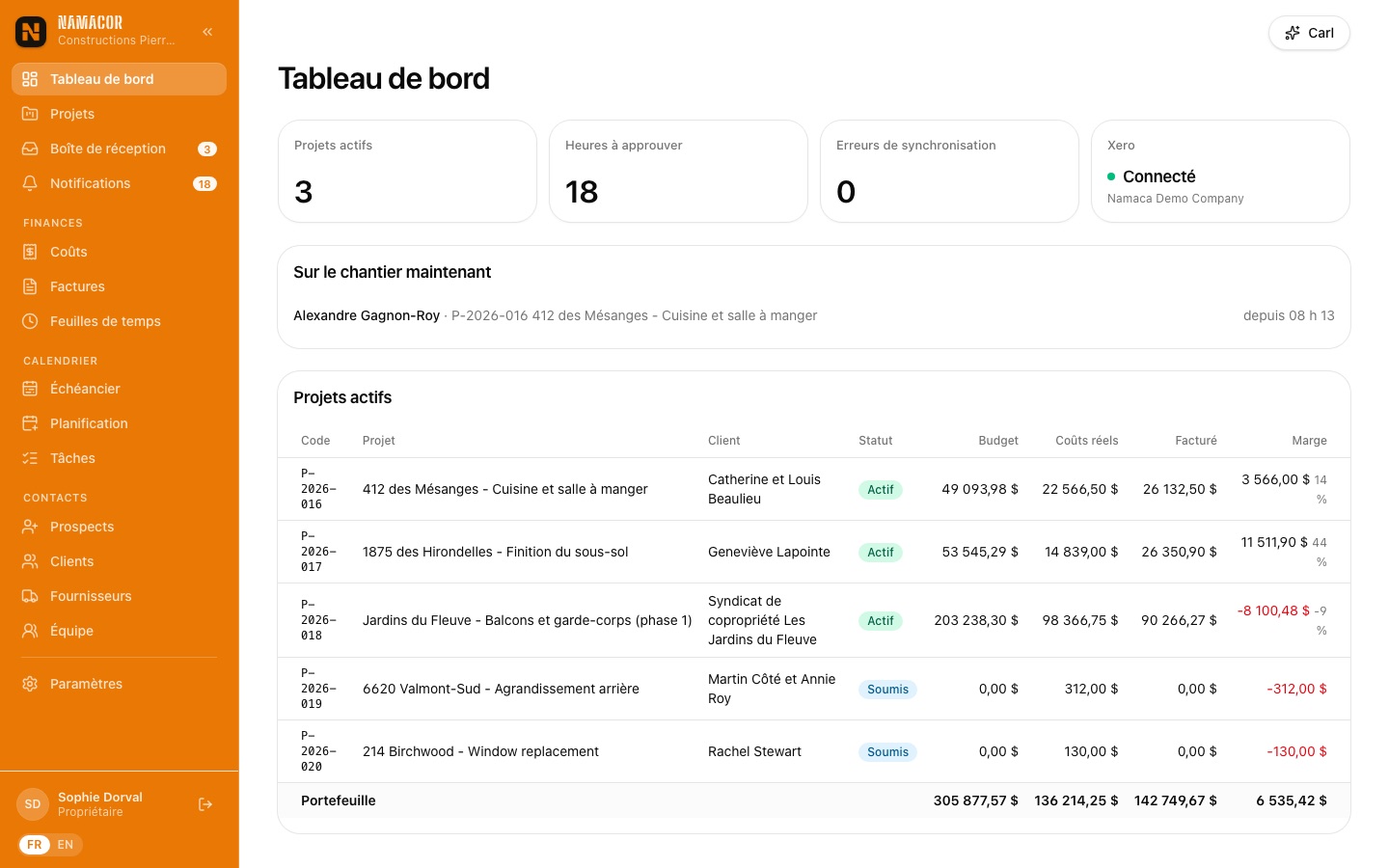This screenshot has width=1389, height=868.
Task: Click the Échéancier calendar icon
Action: point(30,389)
